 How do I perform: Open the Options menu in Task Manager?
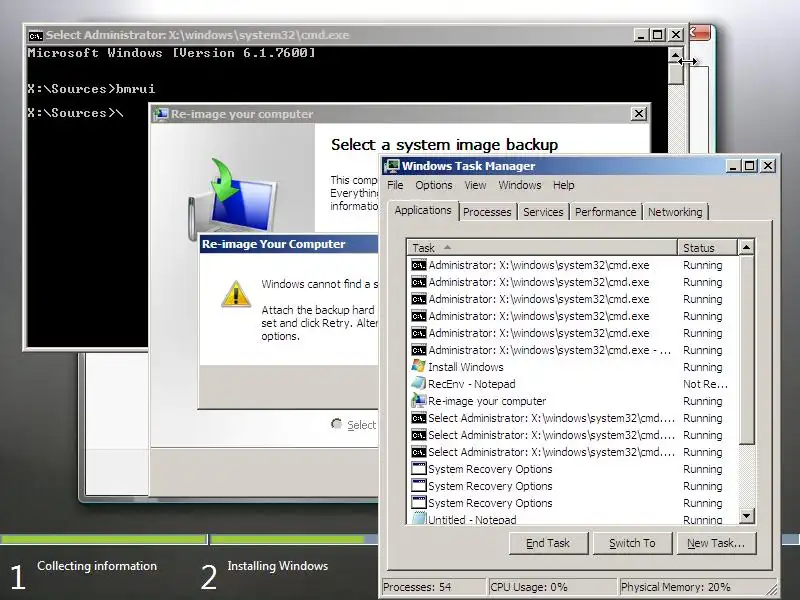pos(434,185)
